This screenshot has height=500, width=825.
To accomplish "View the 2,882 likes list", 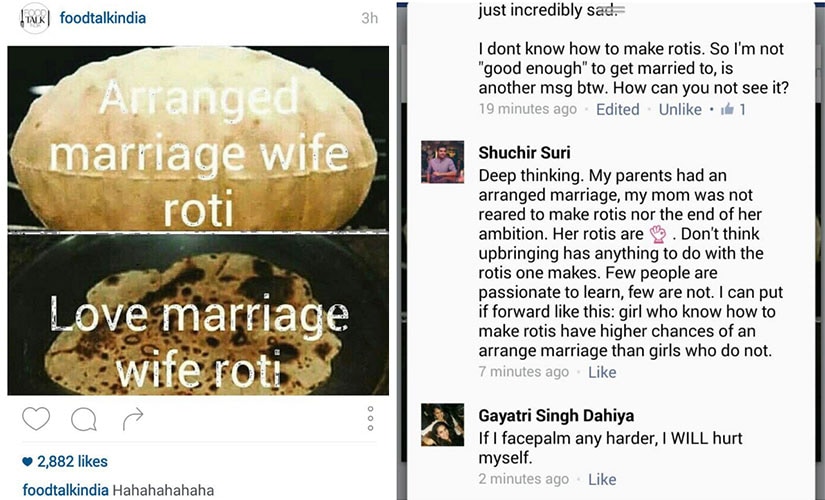I will click(x=72, y=462).
